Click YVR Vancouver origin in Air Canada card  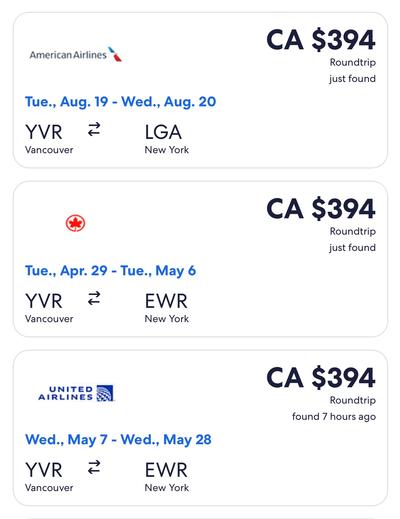tap(49, 308)
